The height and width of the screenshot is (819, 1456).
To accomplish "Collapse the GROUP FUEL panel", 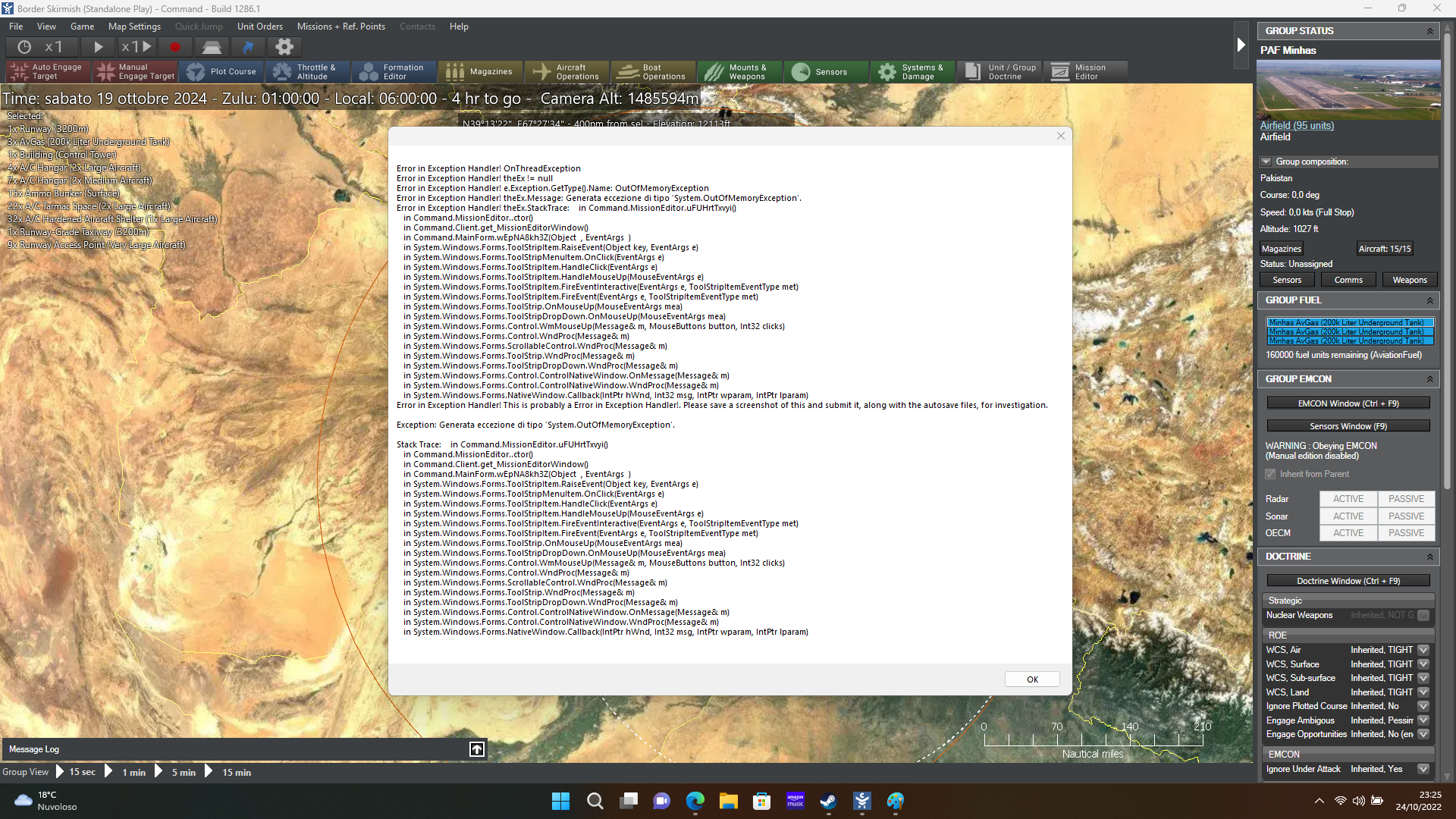I will tap(1430, 300).
